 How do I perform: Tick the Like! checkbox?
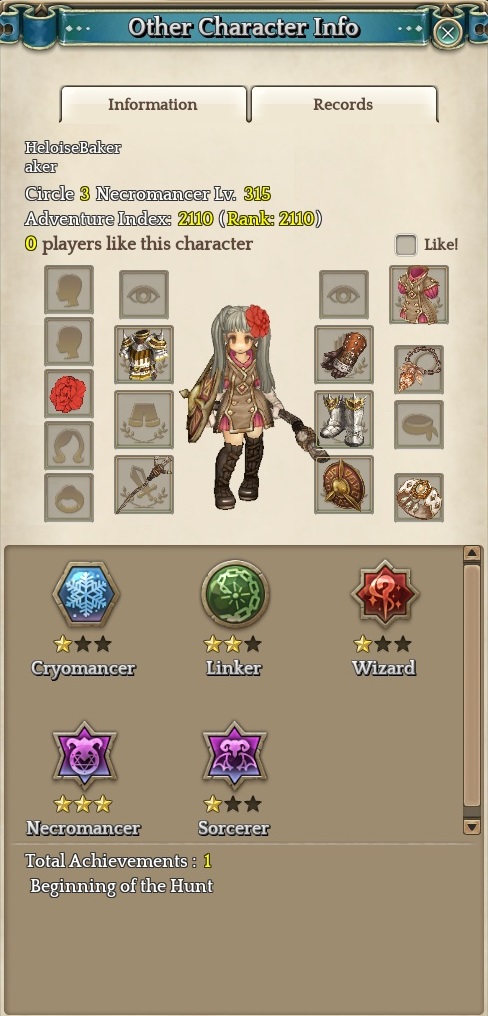pyautogui.click(x=406, y=245)
